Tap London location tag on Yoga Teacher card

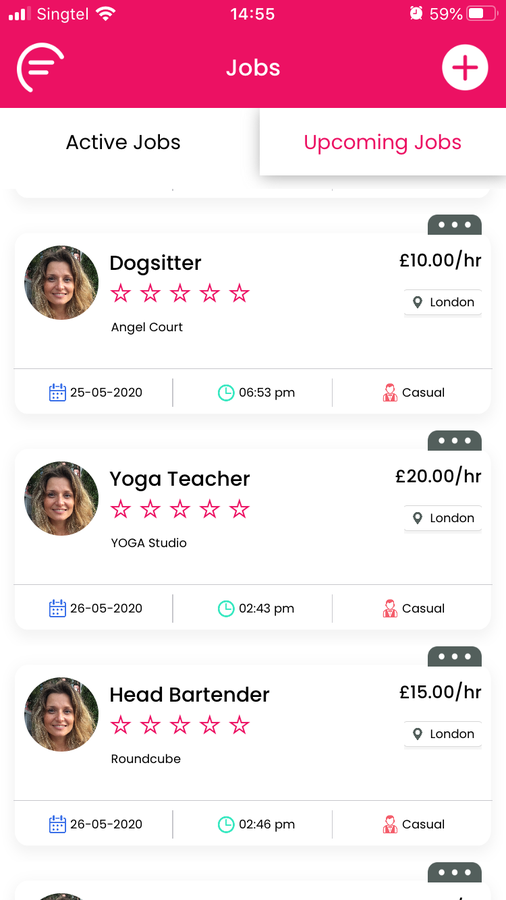click(x=443, y=518)
